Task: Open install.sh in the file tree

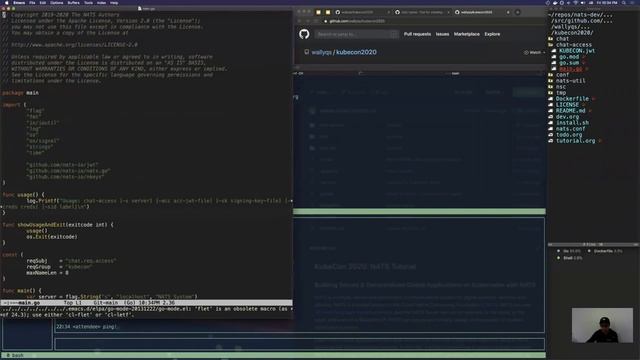Action: point(572,123)
